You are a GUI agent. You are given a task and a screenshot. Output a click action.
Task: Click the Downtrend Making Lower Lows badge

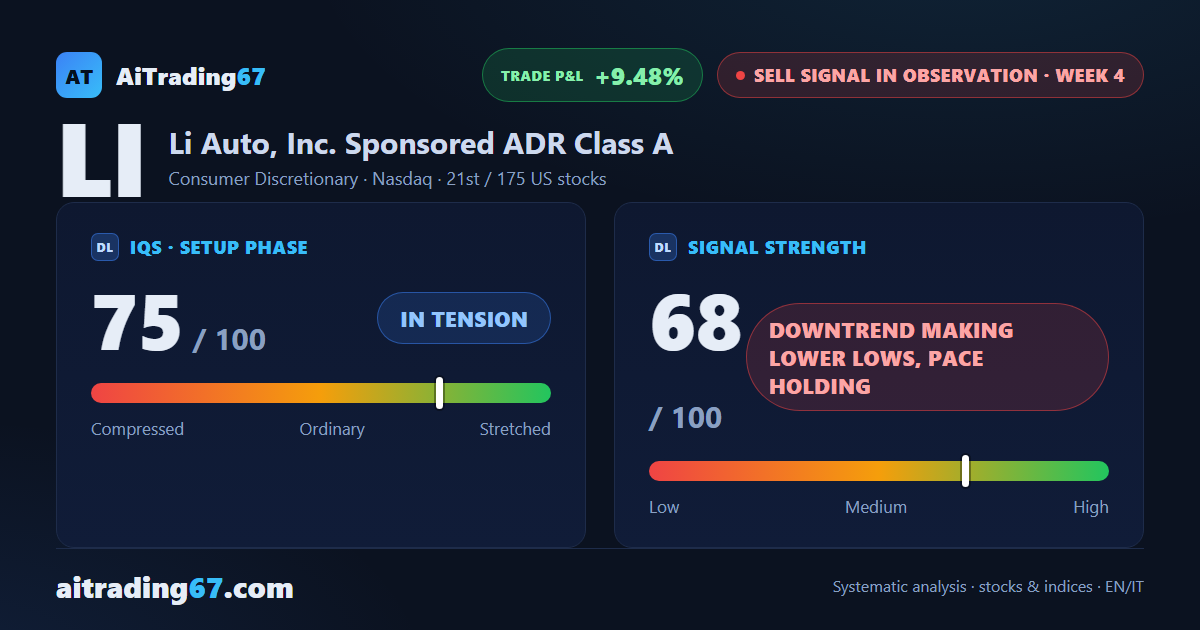pos(927,357)
